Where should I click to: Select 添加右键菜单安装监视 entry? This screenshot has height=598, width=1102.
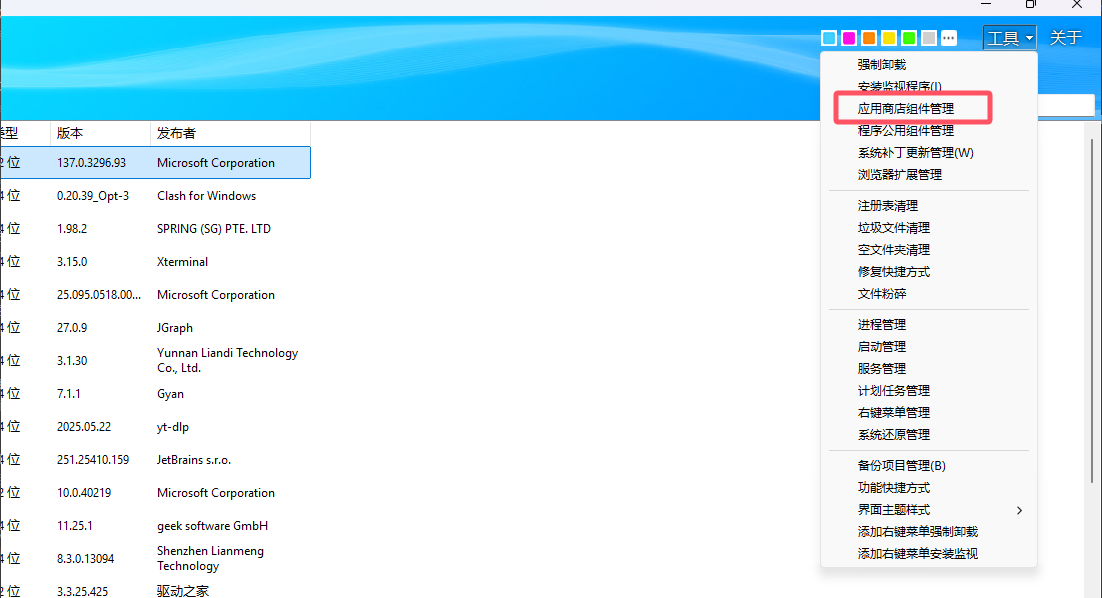(x=928, y=554)
